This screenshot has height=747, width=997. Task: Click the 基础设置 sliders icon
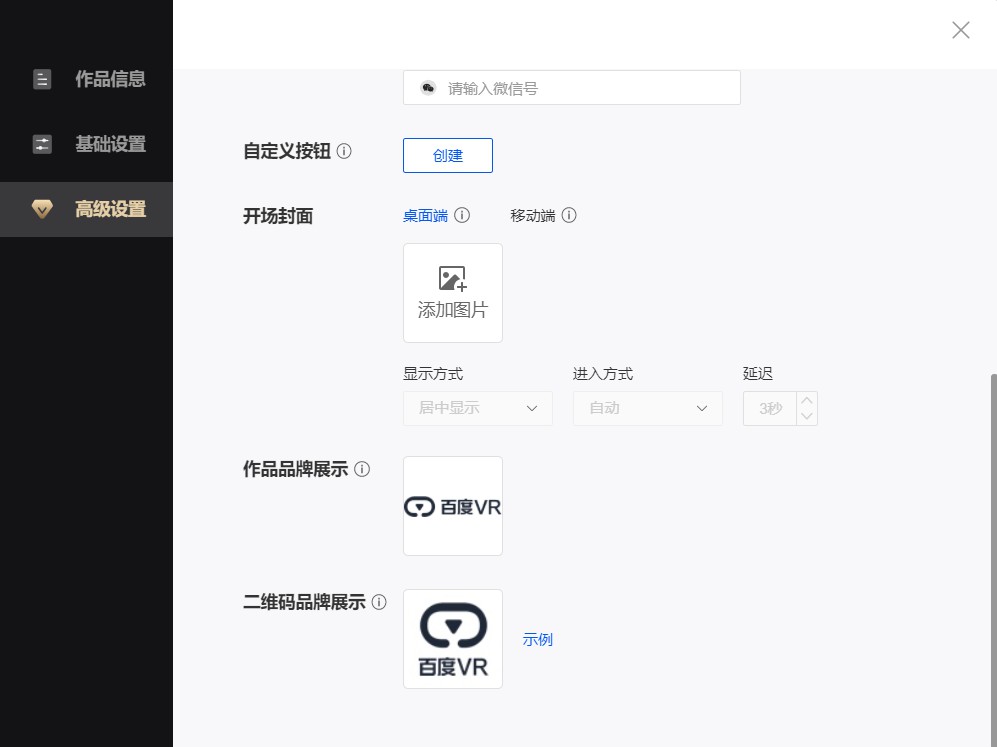42,144
